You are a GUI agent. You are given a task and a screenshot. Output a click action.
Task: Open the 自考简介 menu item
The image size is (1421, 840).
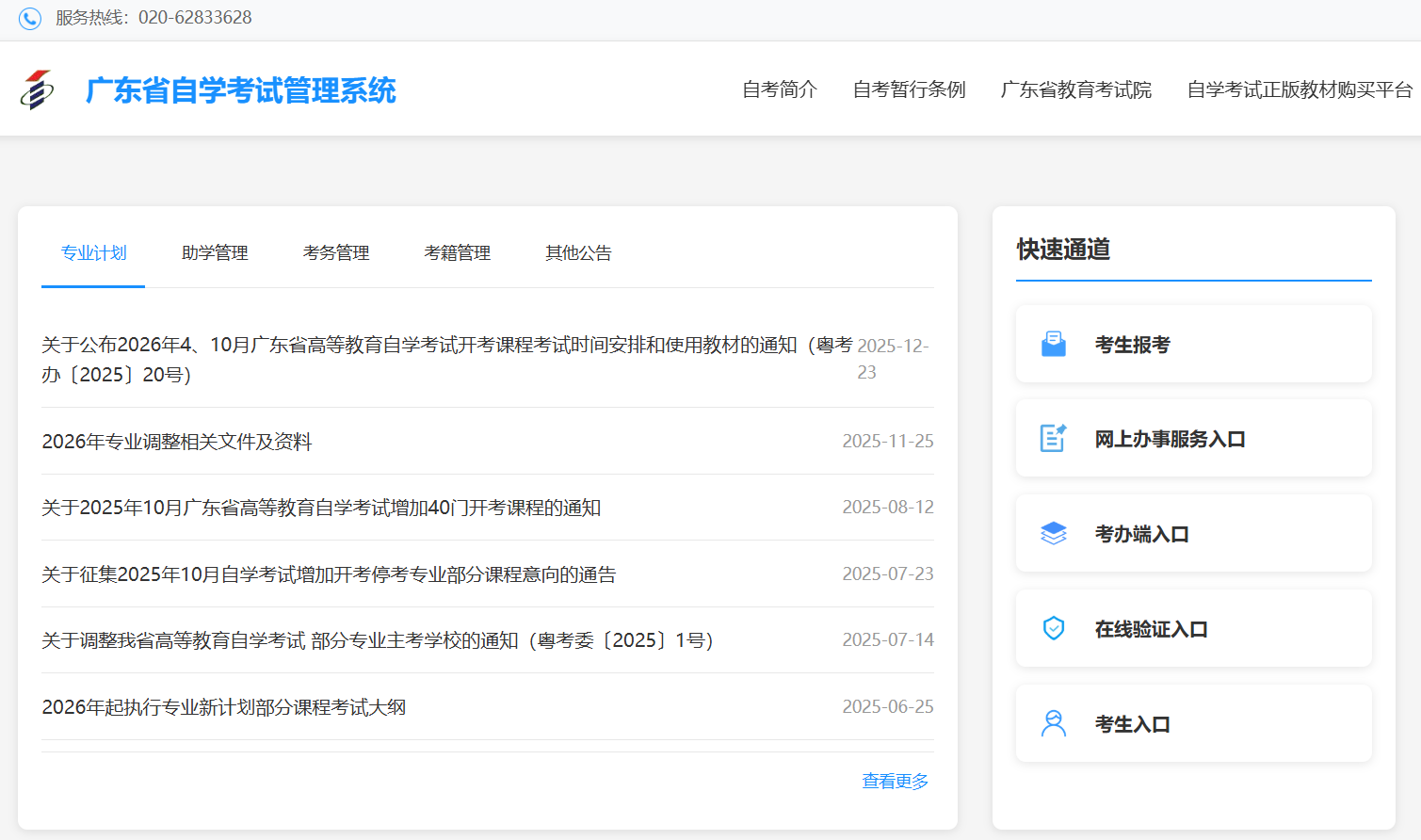[x=780, y=89]
